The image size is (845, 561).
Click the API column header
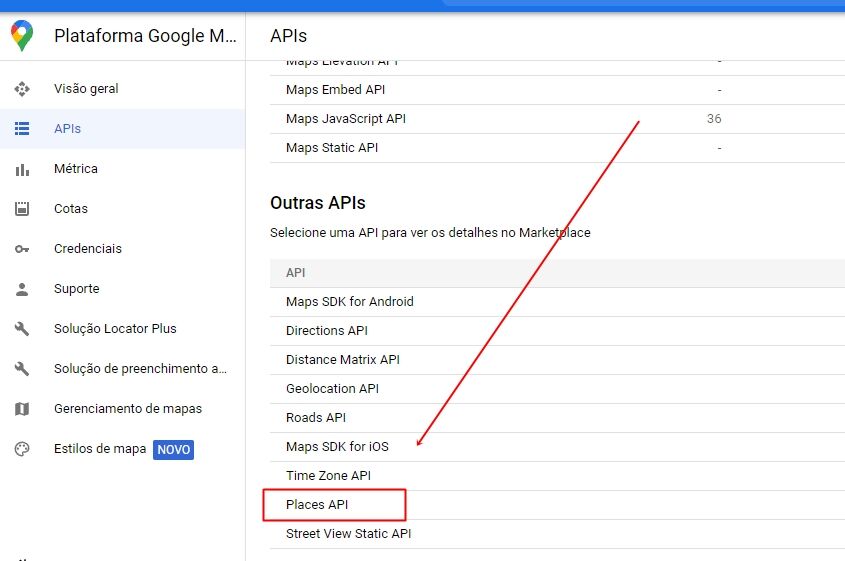pyautogui.click(x=295, y=273)
